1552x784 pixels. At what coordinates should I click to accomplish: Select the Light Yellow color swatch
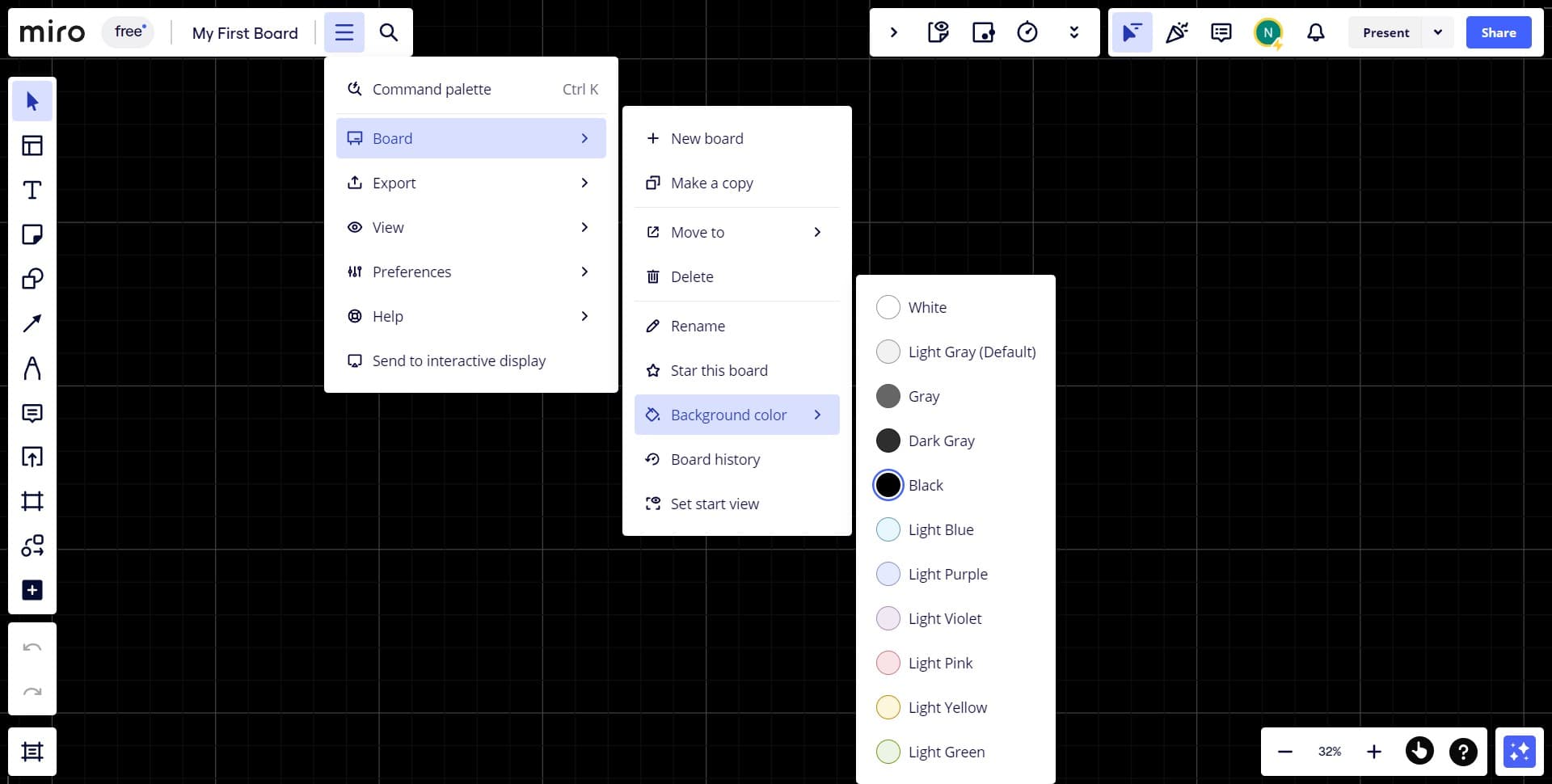[888, 707]
